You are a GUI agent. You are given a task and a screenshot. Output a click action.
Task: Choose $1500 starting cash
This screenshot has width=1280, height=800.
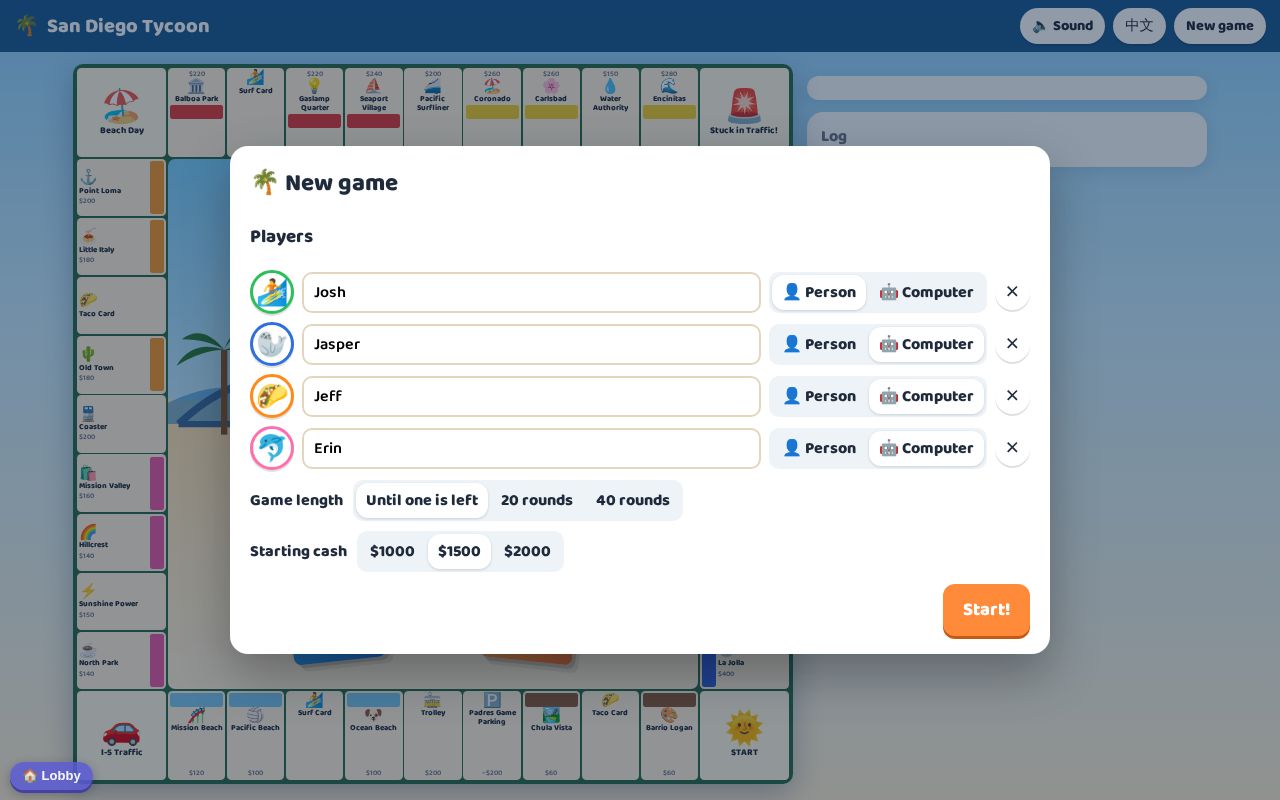coord(460,551)
